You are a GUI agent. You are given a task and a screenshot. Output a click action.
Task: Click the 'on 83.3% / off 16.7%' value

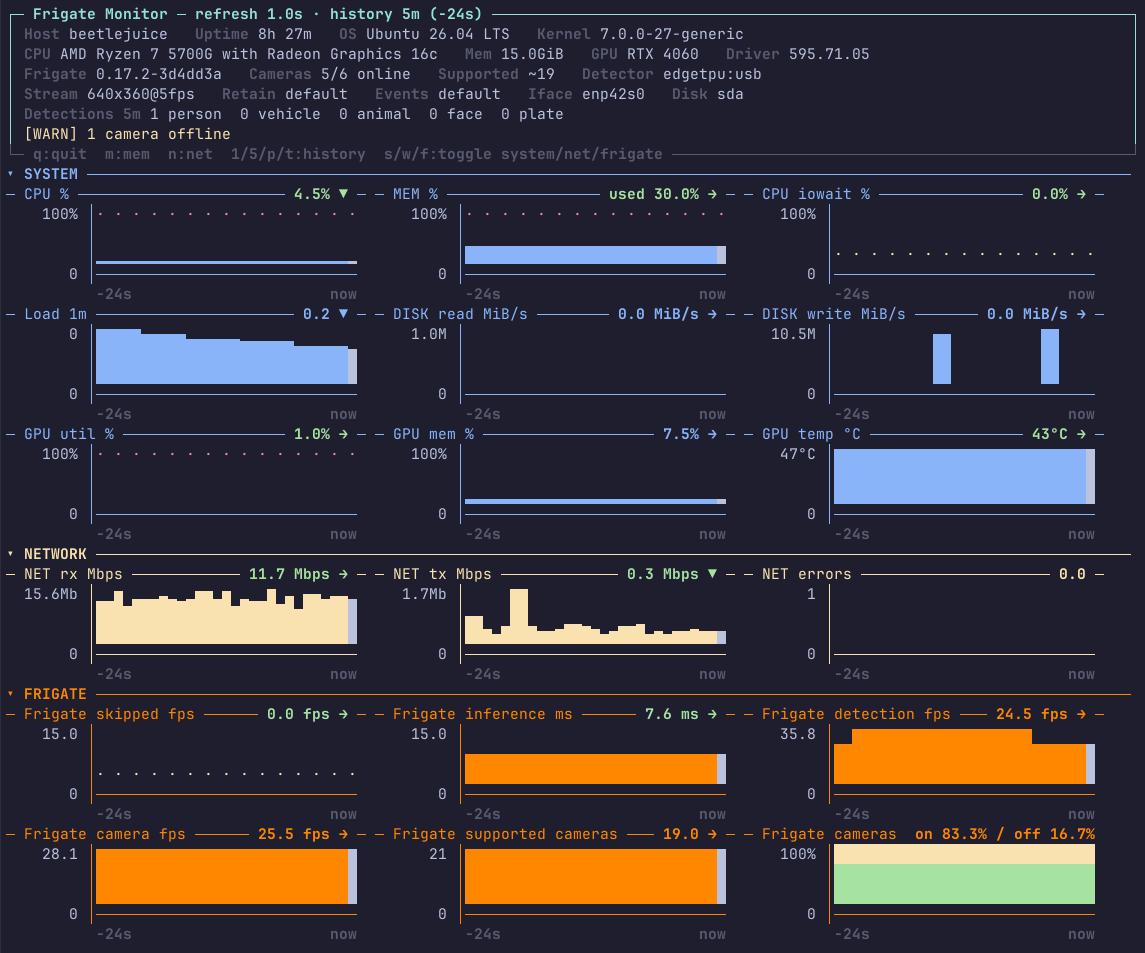tap(1005, 834)
